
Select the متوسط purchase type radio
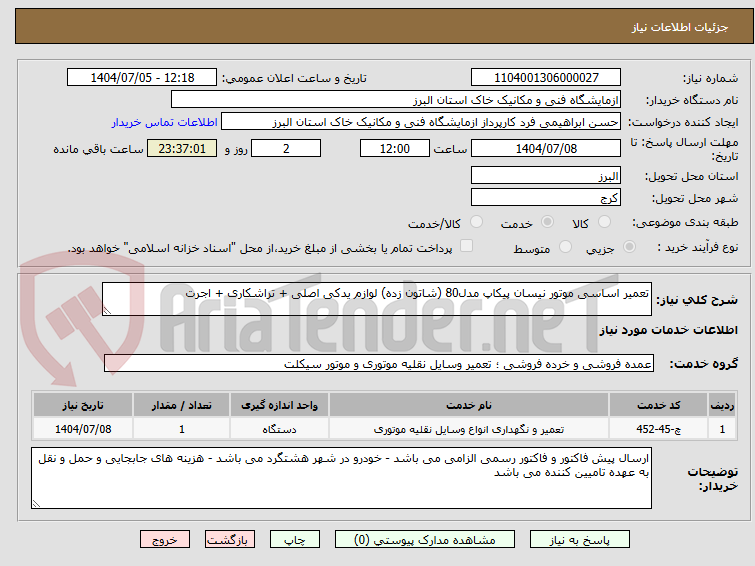pyautogui.click(x=565, y=247)
